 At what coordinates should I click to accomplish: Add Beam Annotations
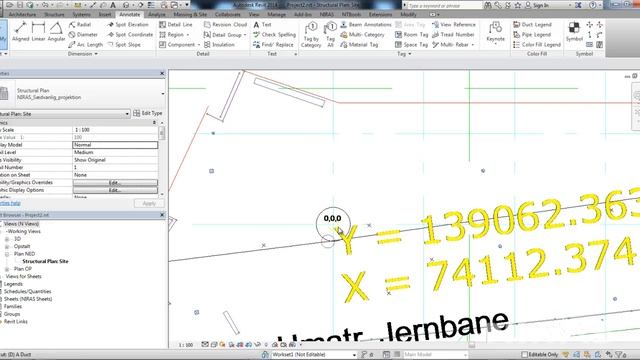tap(365, 24)
